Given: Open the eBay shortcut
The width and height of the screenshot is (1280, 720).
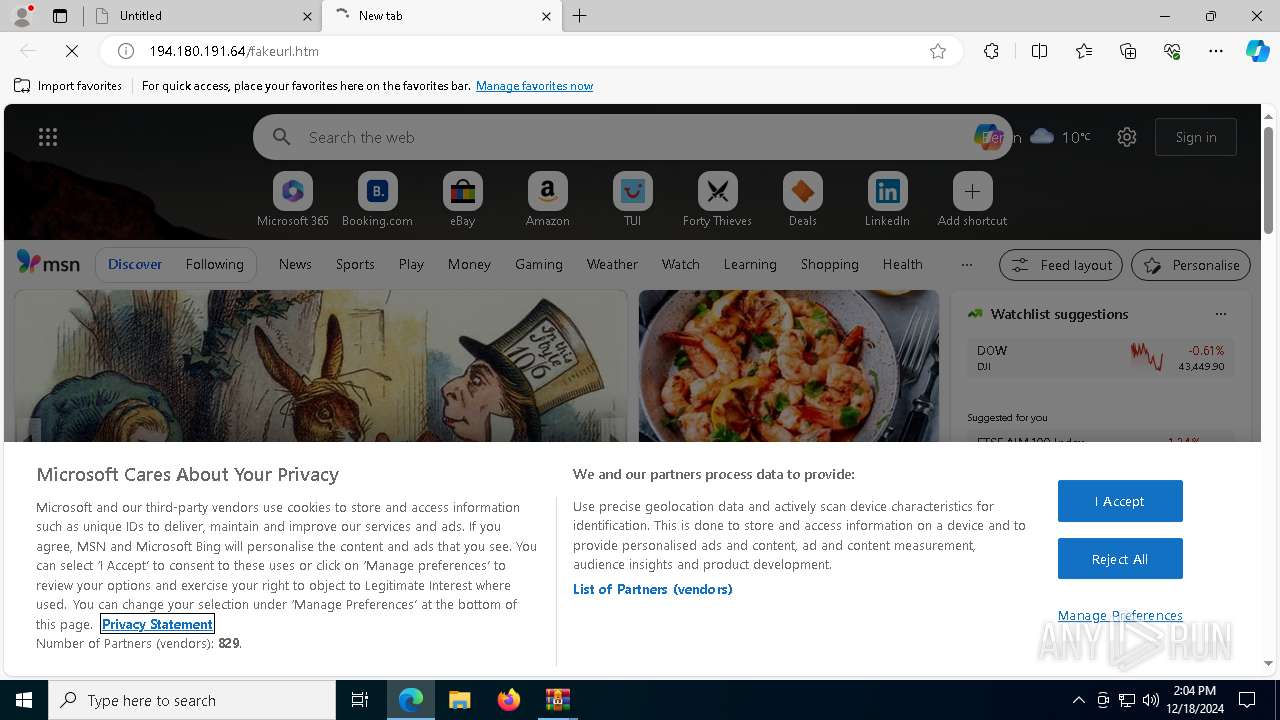Looking at the screenshot, I should coord(463,199).
